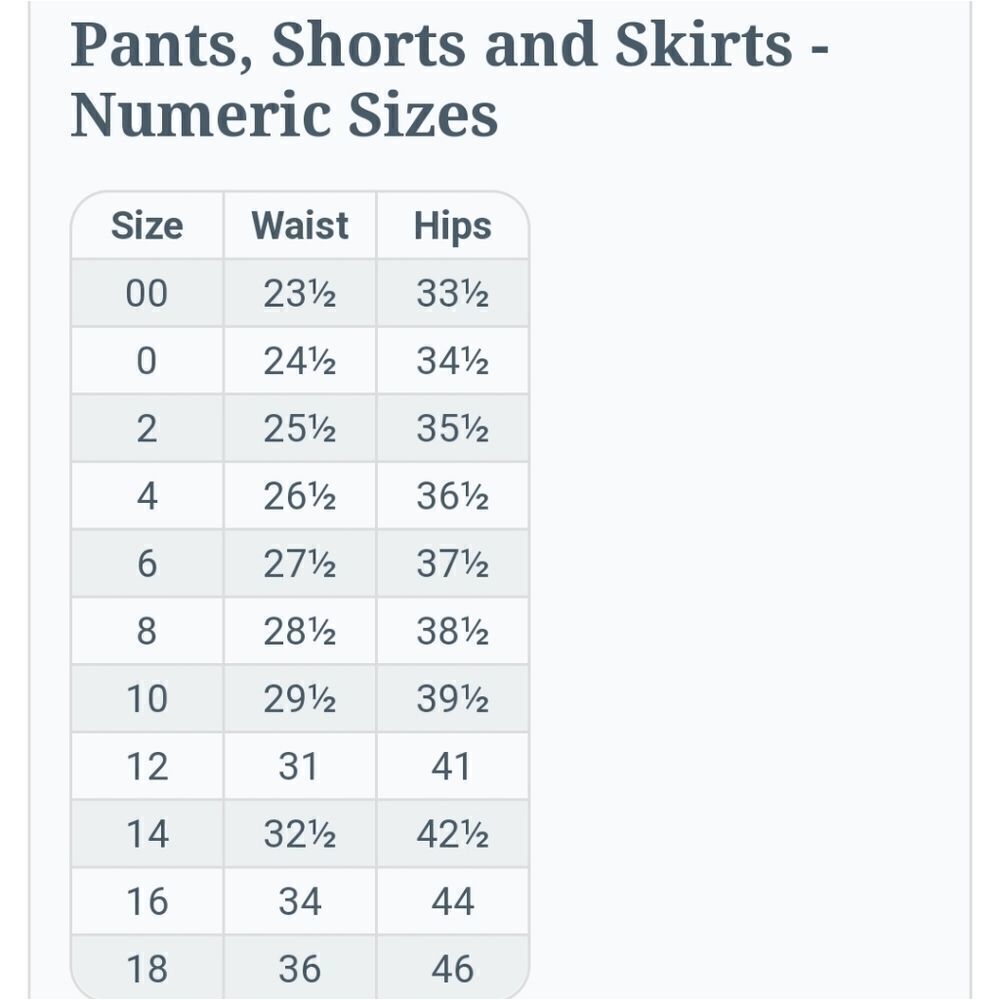Click the 28½ waist measurement
Viewport: 1000px width, 1000px height.
pos(300,631)
